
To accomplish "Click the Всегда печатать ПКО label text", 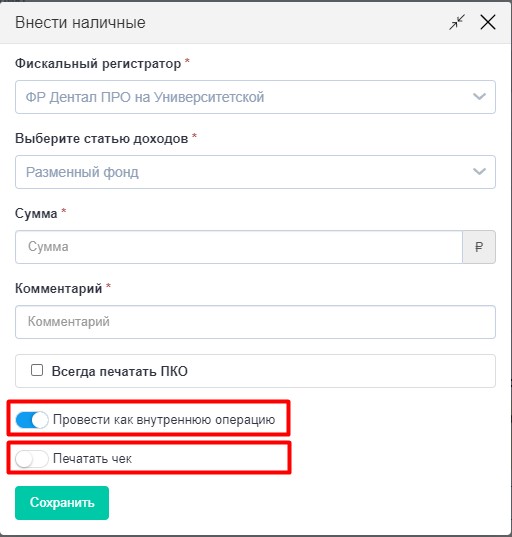I will pos(120,371).
